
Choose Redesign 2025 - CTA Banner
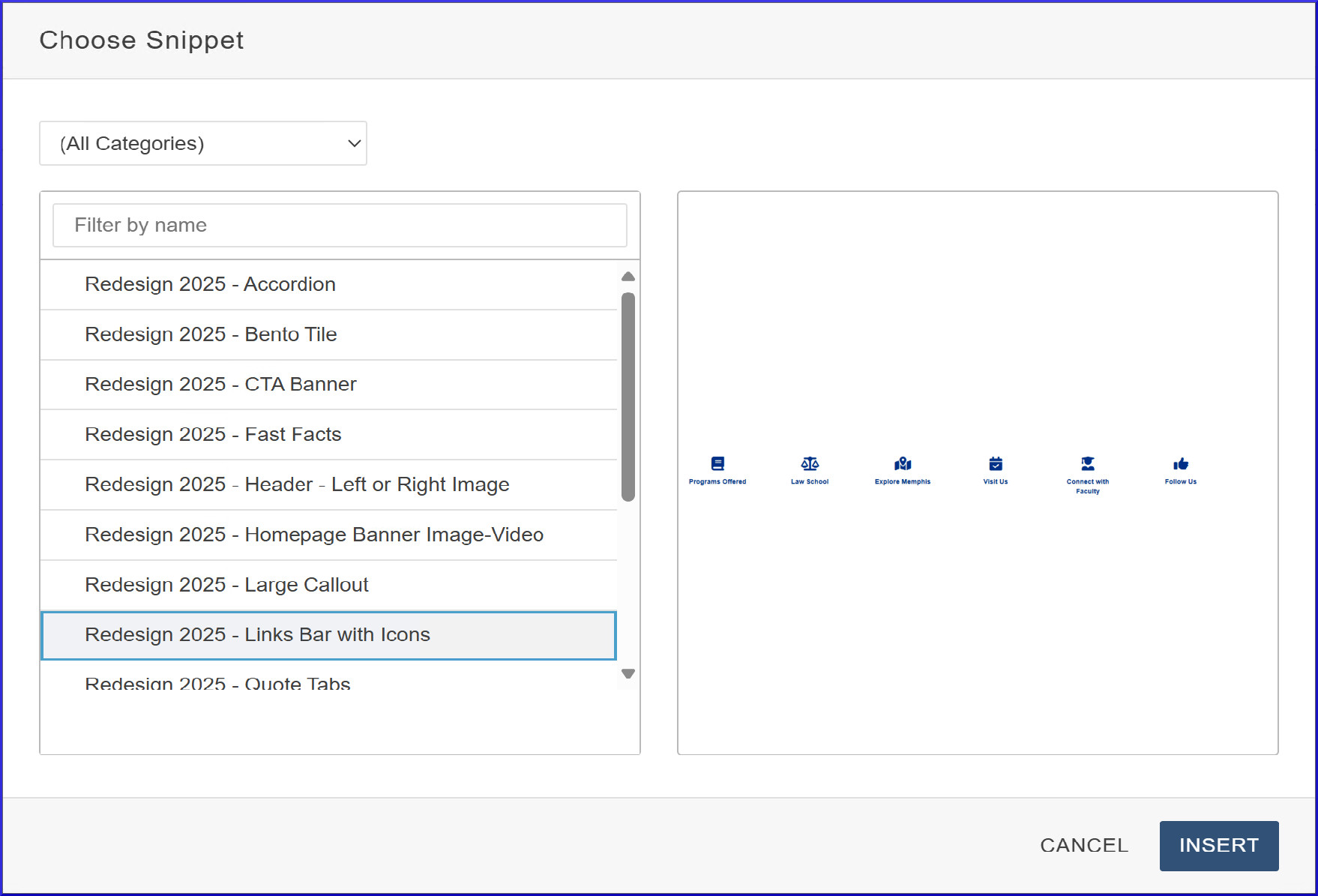[220, 385]
